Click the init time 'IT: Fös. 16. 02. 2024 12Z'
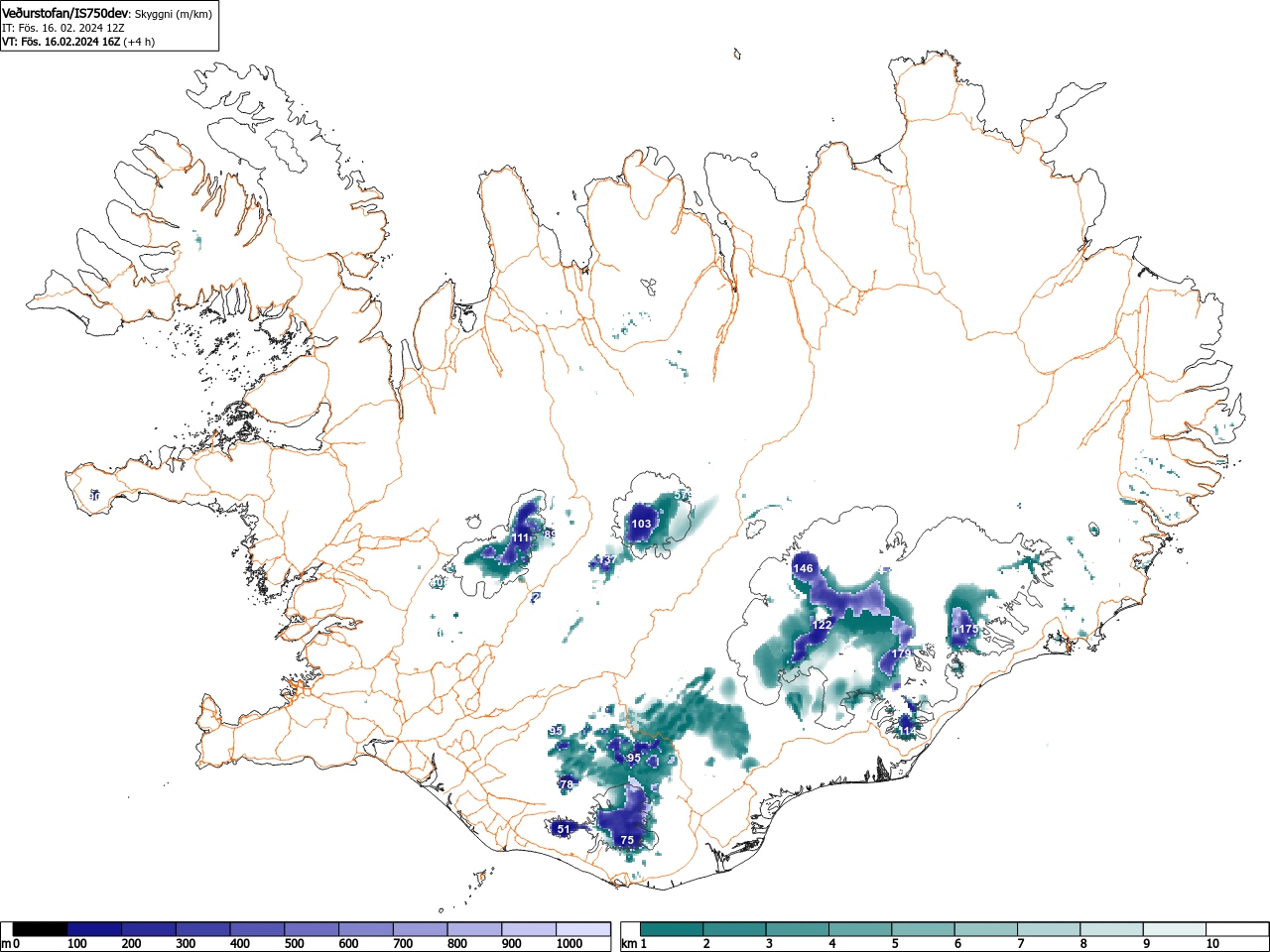1270x952 pixels. 63,29
